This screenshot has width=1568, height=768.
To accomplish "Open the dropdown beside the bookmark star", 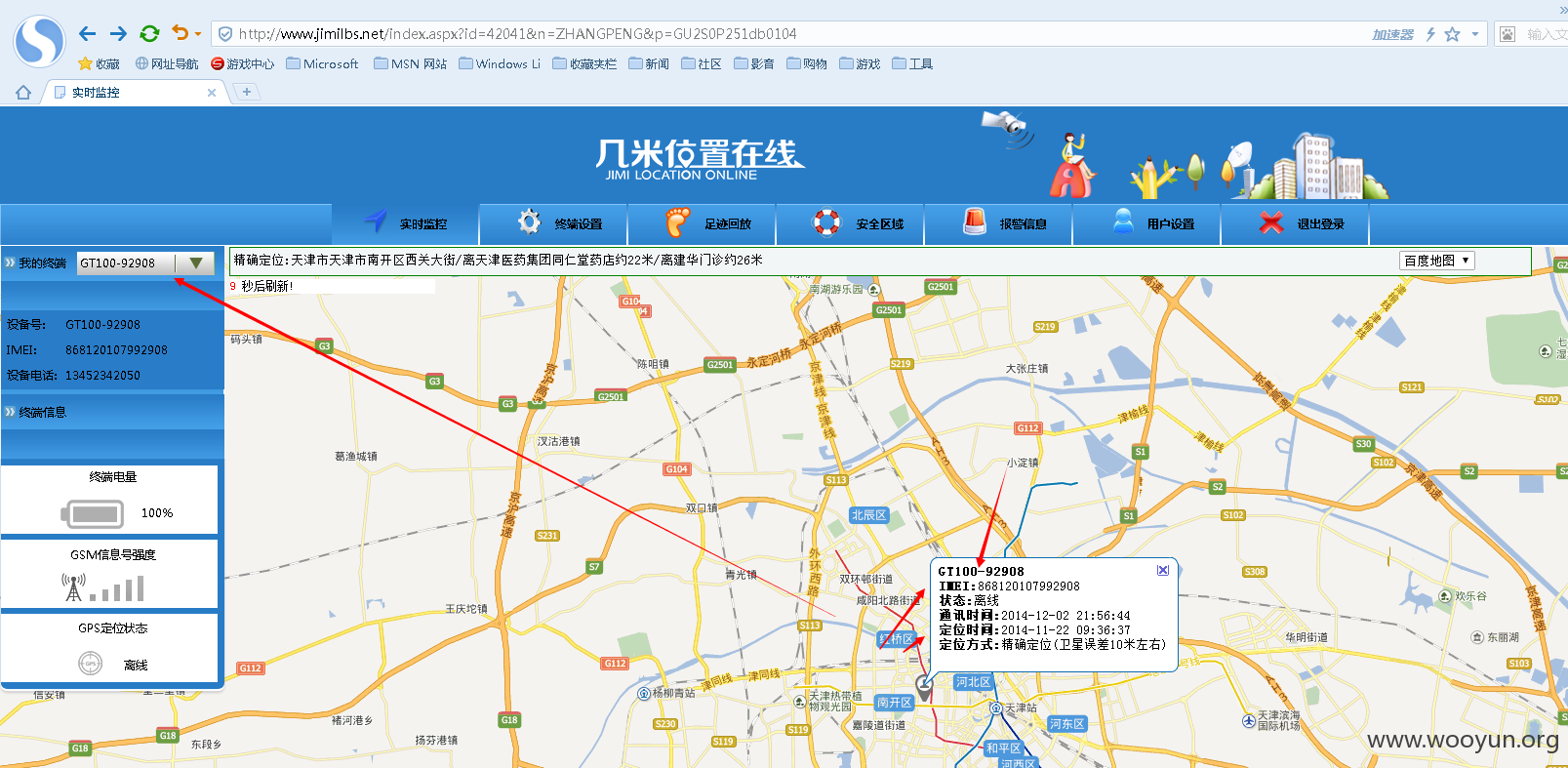I will tap(1474, 34).
